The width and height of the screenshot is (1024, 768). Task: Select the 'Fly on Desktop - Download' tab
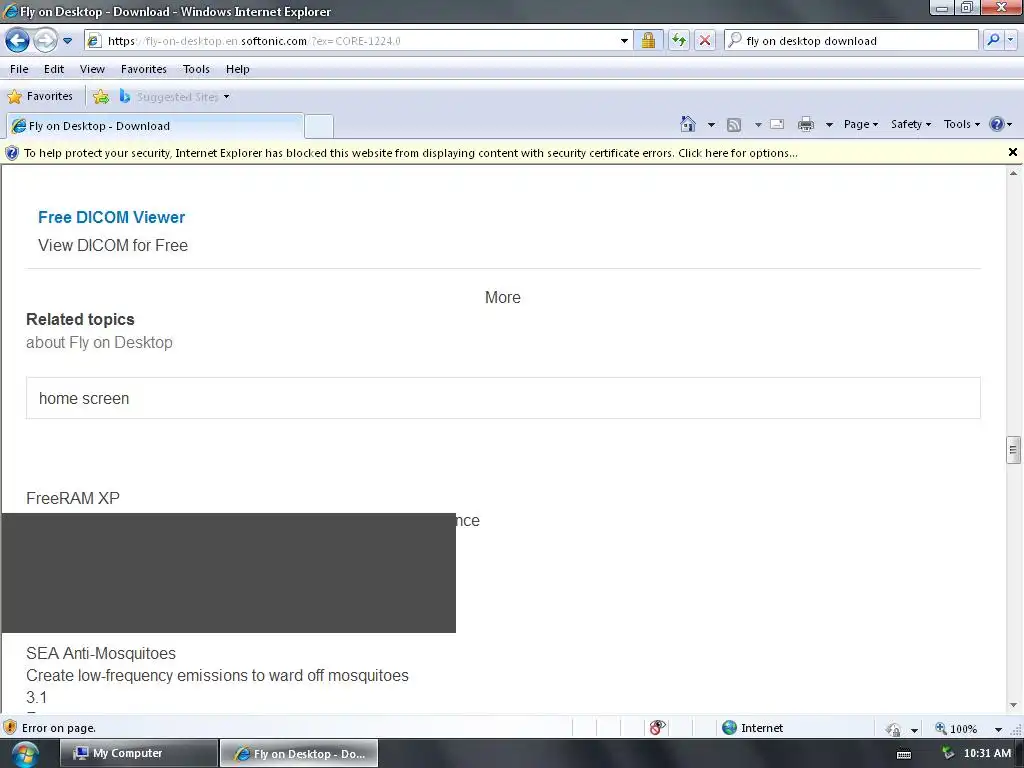pos(155,125)
